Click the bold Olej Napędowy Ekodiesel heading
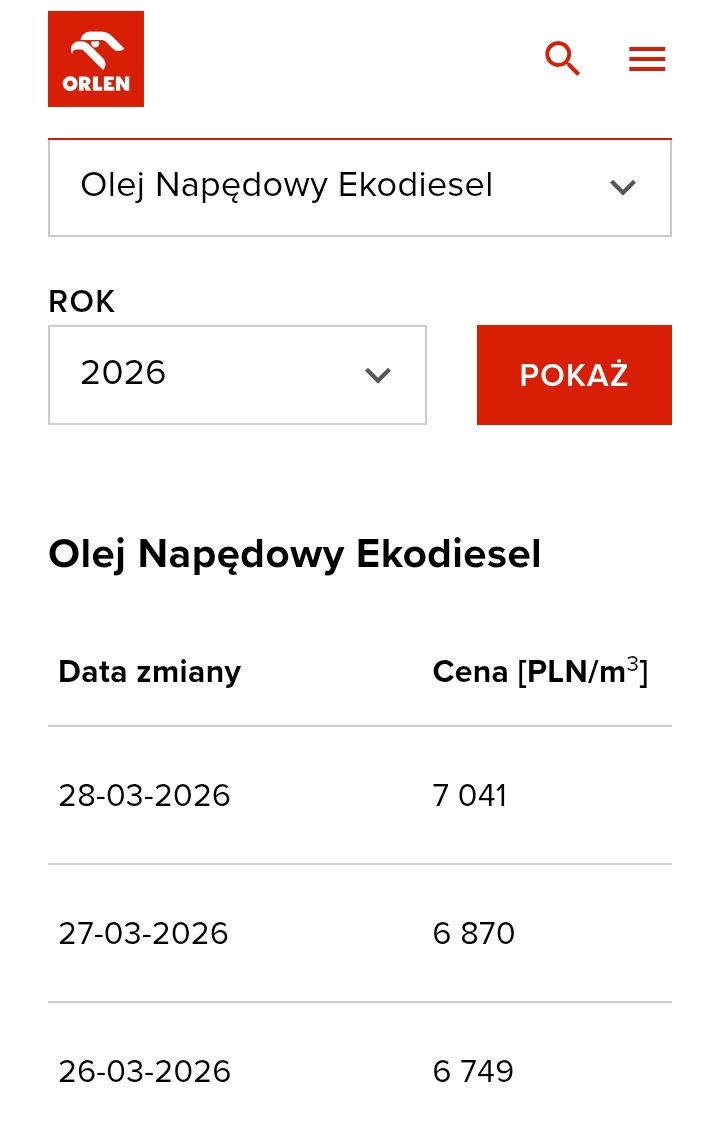This screenshot has width=720, height=1139. click(295, 554)
